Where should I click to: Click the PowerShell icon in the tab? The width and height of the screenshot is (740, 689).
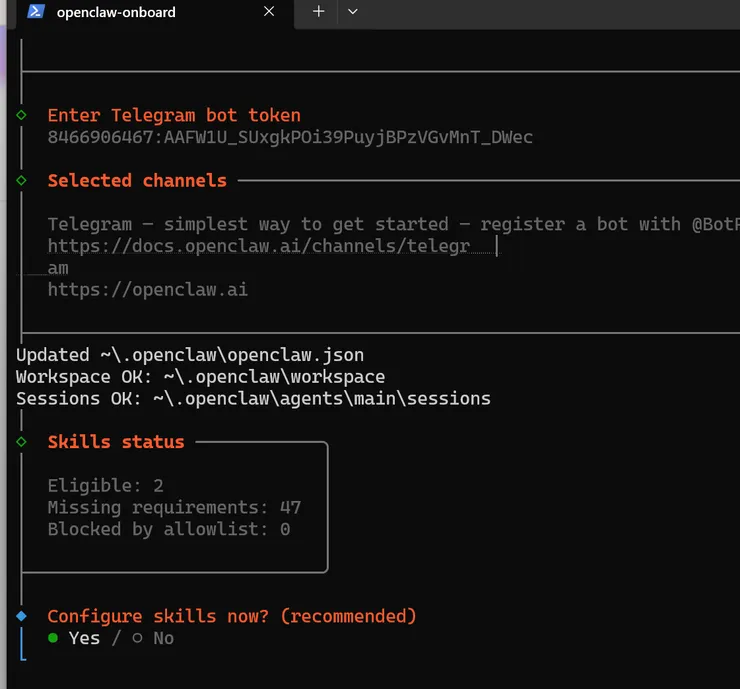point(35,12)
